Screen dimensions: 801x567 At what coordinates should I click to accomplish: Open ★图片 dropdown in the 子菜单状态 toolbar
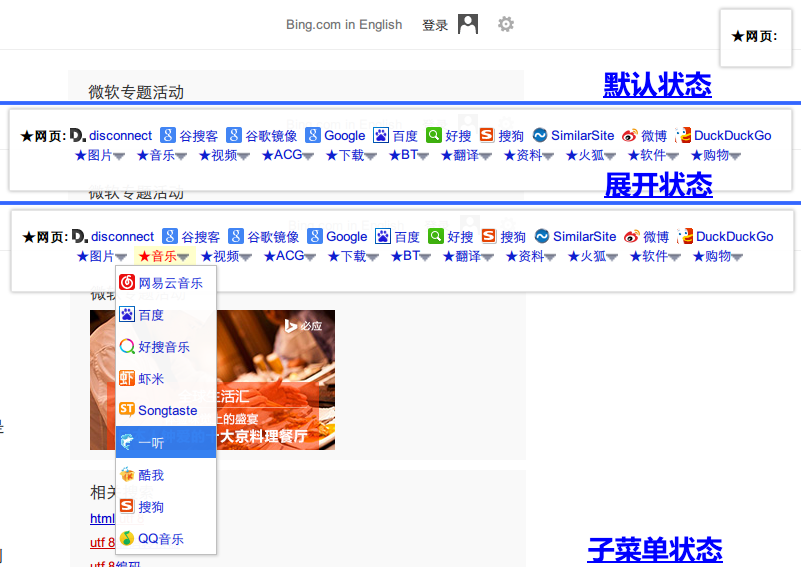(102, 256)
